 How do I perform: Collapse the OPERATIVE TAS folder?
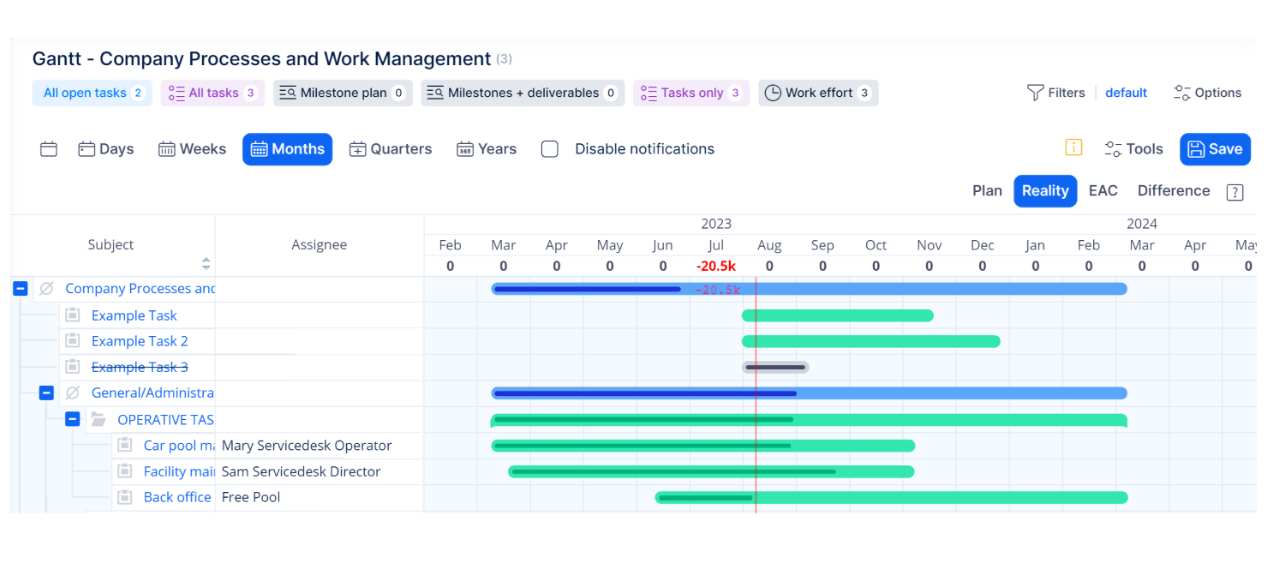click(72, 419)
